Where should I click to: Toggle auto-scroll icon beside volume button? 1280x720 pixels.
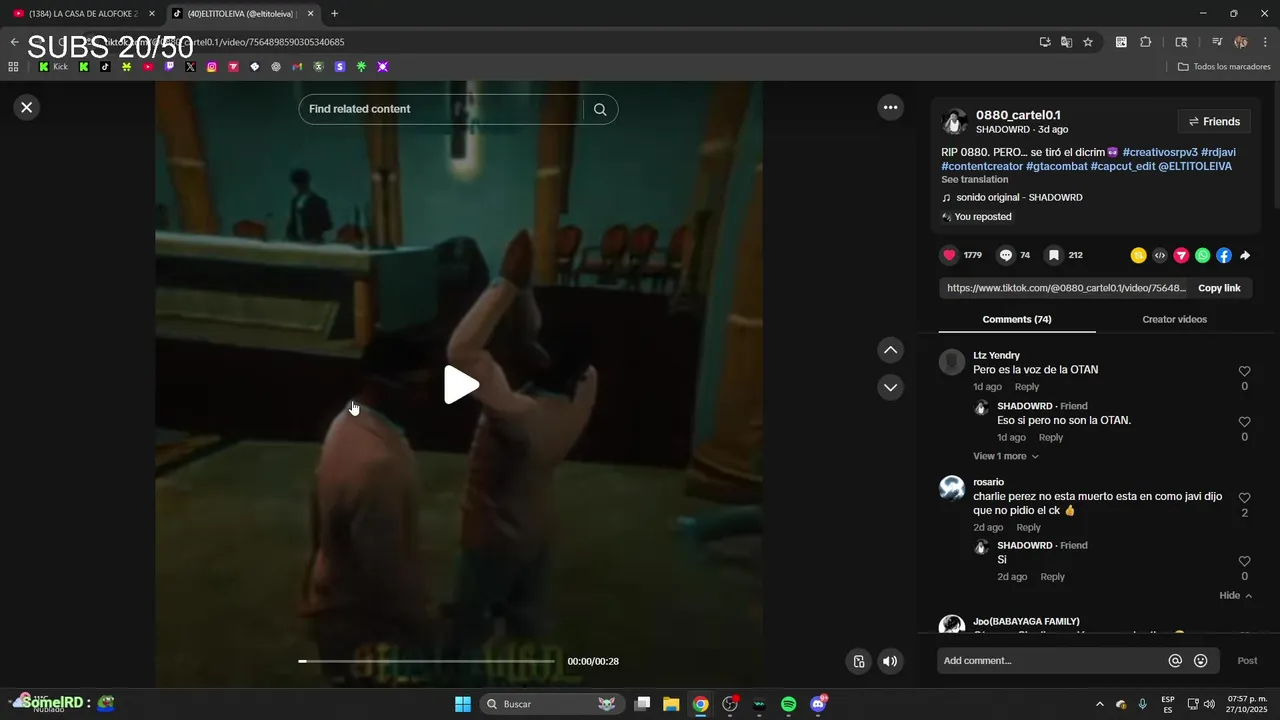[858, 661]
